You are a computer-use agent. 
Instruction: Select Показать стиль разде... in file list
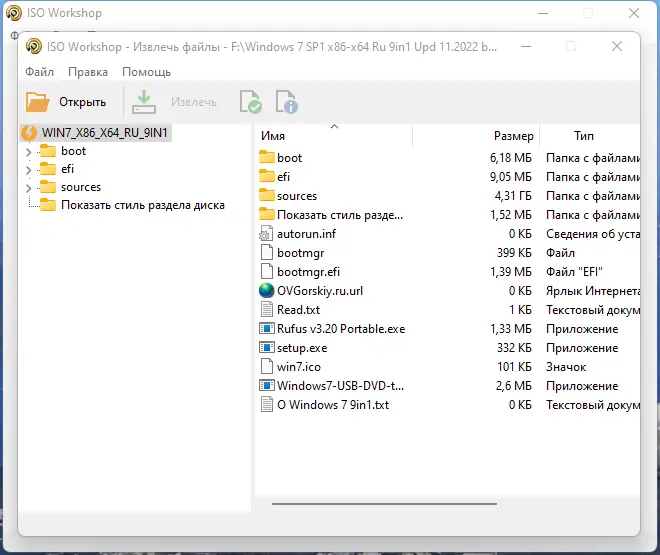(340, 215)
